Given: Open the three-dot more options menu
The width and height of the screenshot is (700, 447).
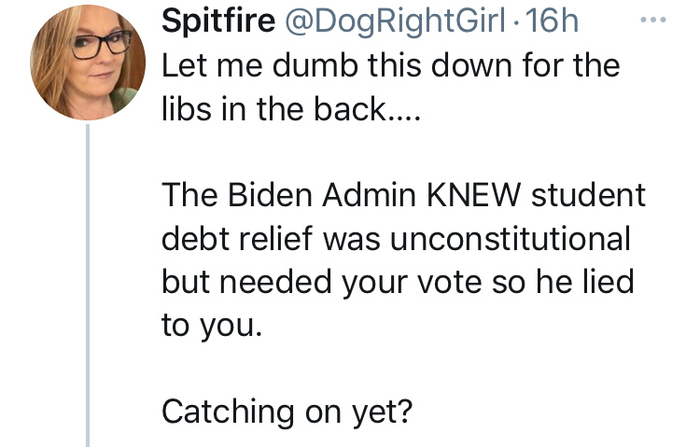Looking at the screenshot, I should (x=651, y=21).
